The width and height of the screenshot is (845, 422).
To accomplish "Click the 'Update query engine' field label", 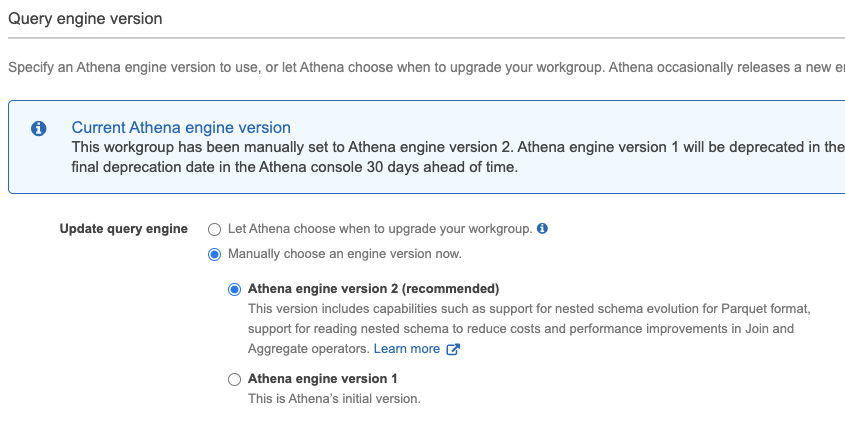I will (123, 229).
